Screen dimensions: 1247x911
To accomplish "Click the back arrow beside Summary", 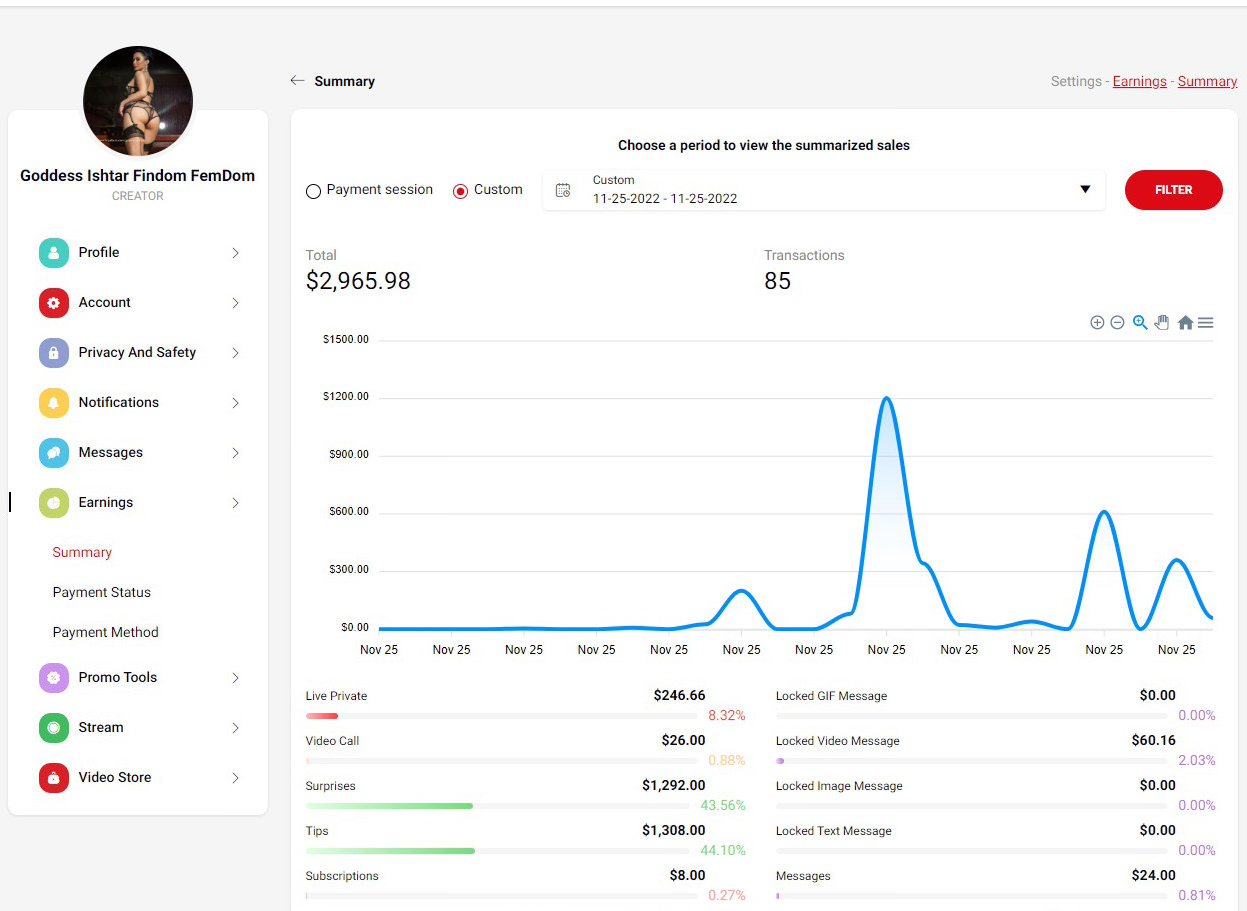I will coord(297,81).
